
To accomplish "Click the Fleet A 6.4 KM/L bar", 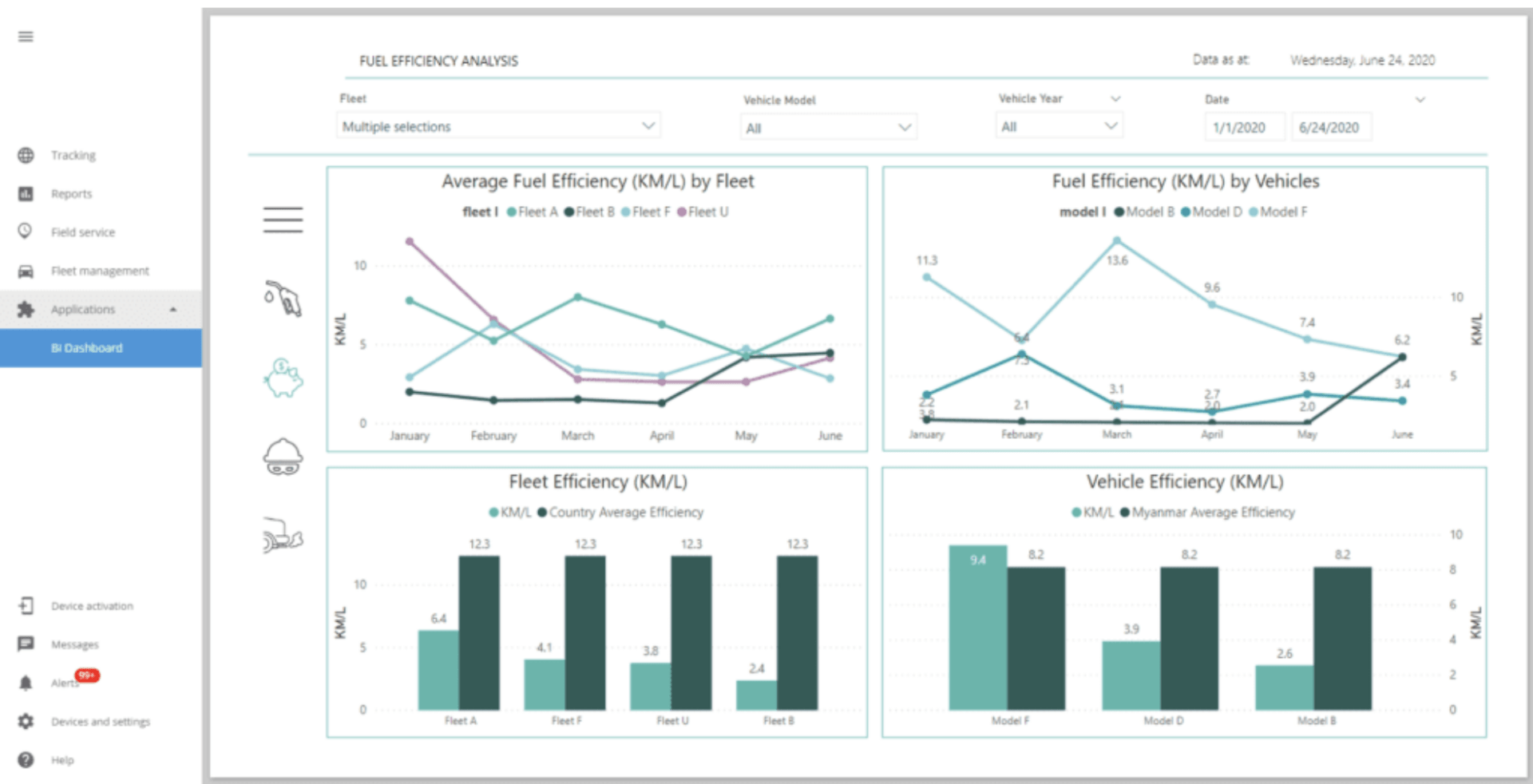I will coord(438,670).
